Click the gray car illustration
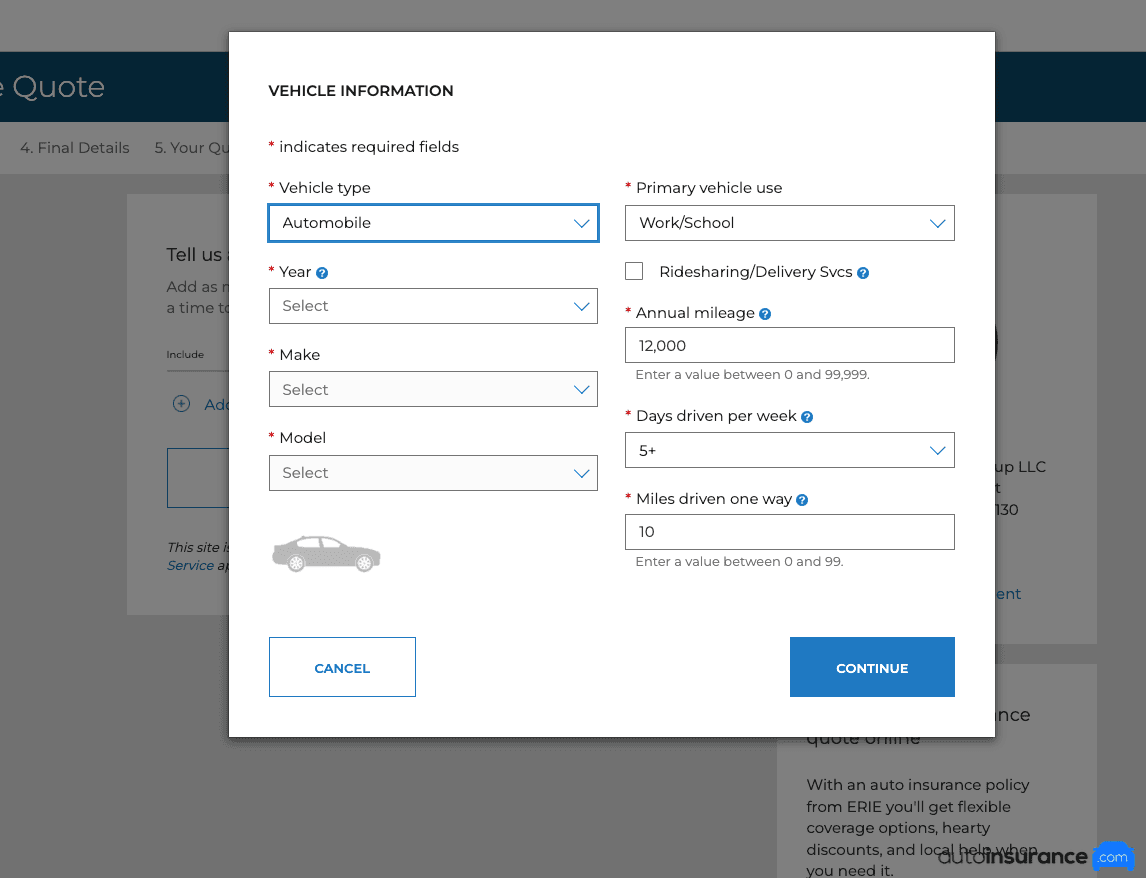 [326, 553]
